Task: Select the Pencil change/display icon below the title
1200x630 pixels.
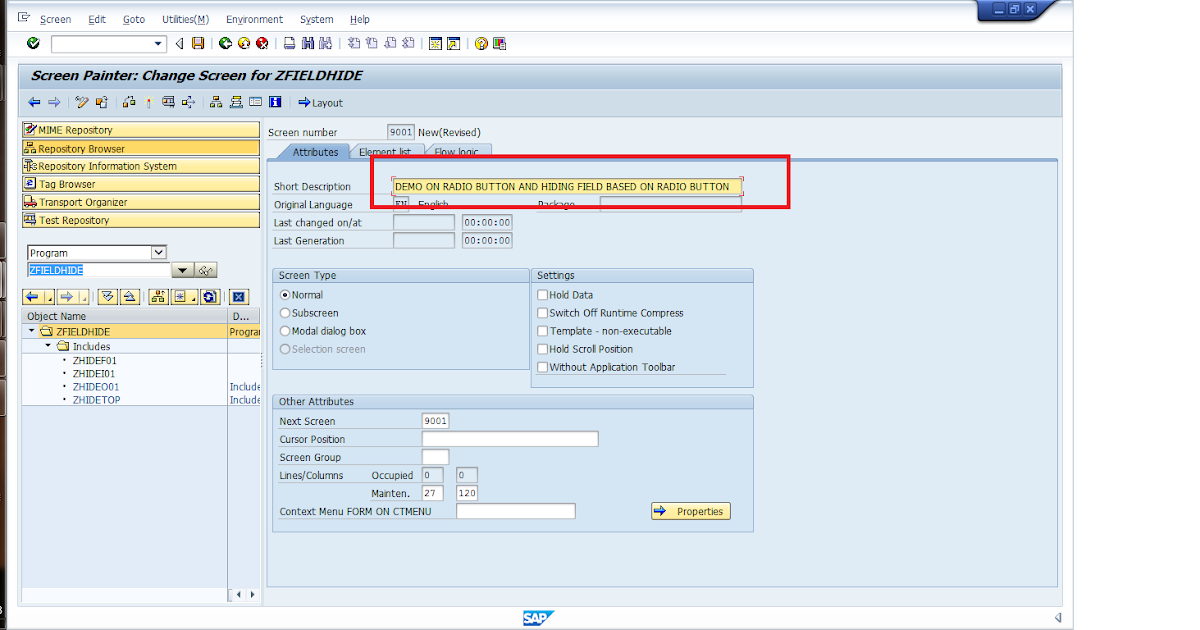Action: click(x=80, y=103)
